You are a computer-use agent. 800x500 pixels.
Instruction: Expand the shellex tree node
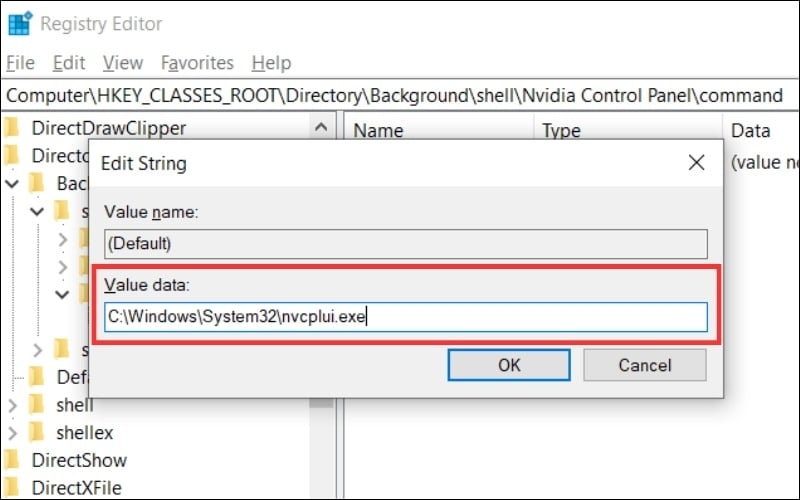click(12, 433)
